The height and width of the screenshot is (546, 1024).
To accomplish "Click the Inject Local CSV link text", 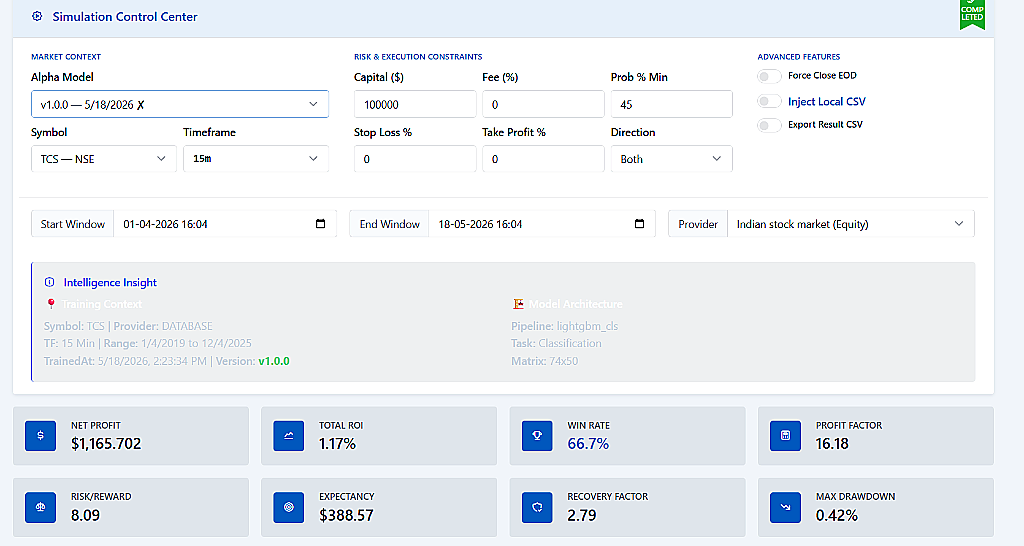I will (827, 101).
